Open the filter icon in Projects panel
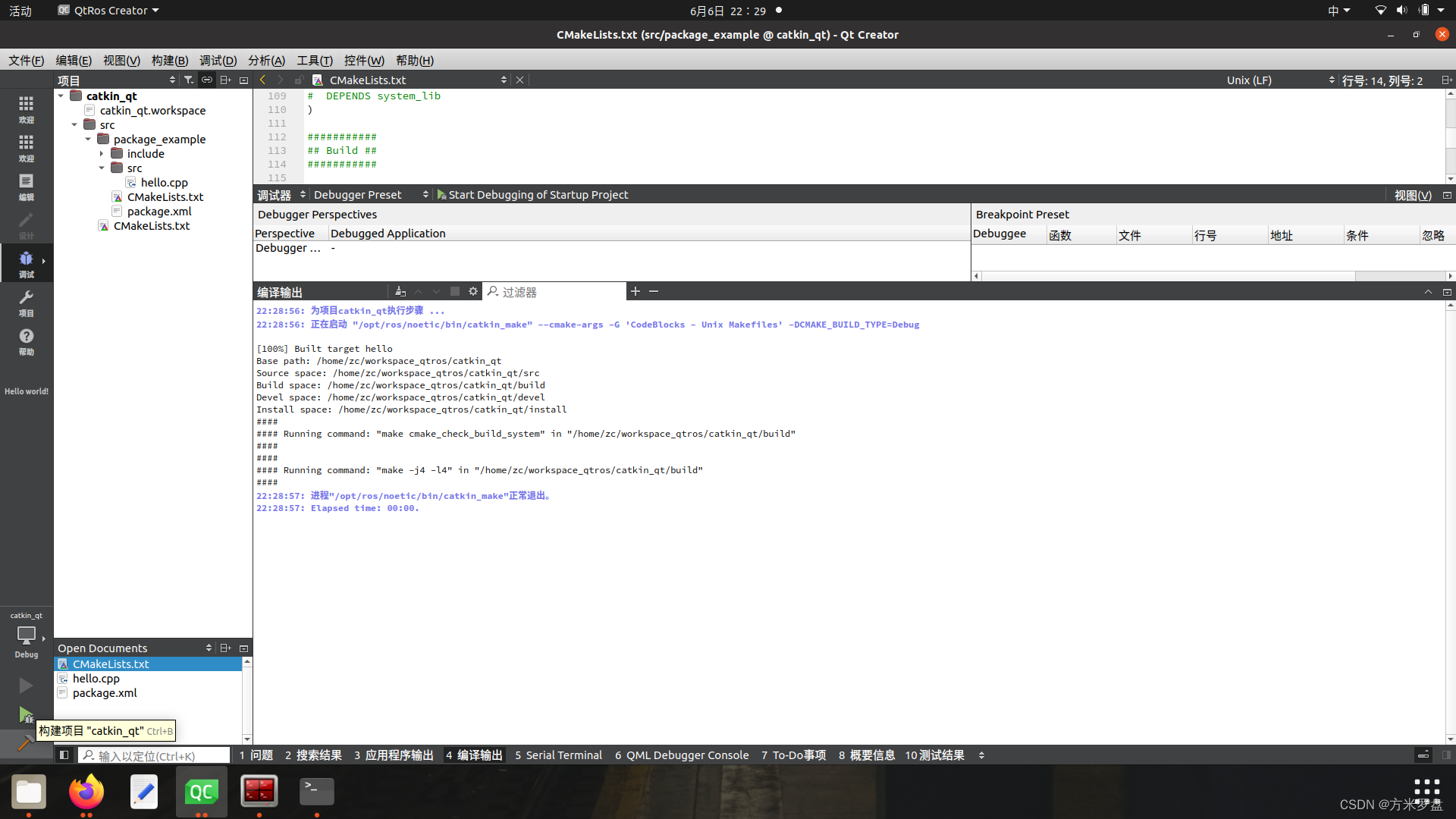The height and width of the screenshot is (819, 1456). click(x=189, y=80)
